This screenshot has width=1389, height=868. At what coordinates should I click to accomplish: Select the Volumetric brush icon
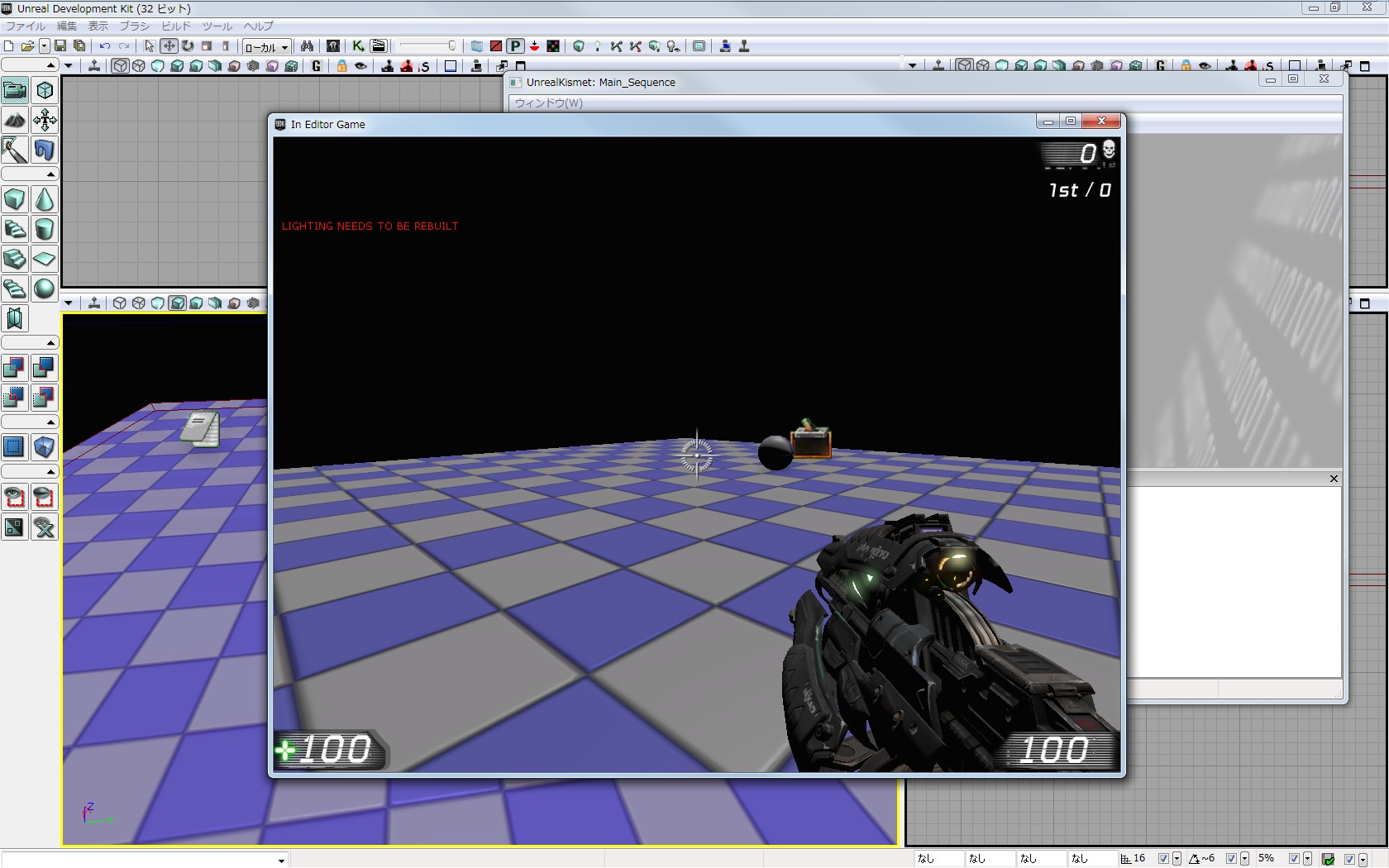tap(15, 318)
